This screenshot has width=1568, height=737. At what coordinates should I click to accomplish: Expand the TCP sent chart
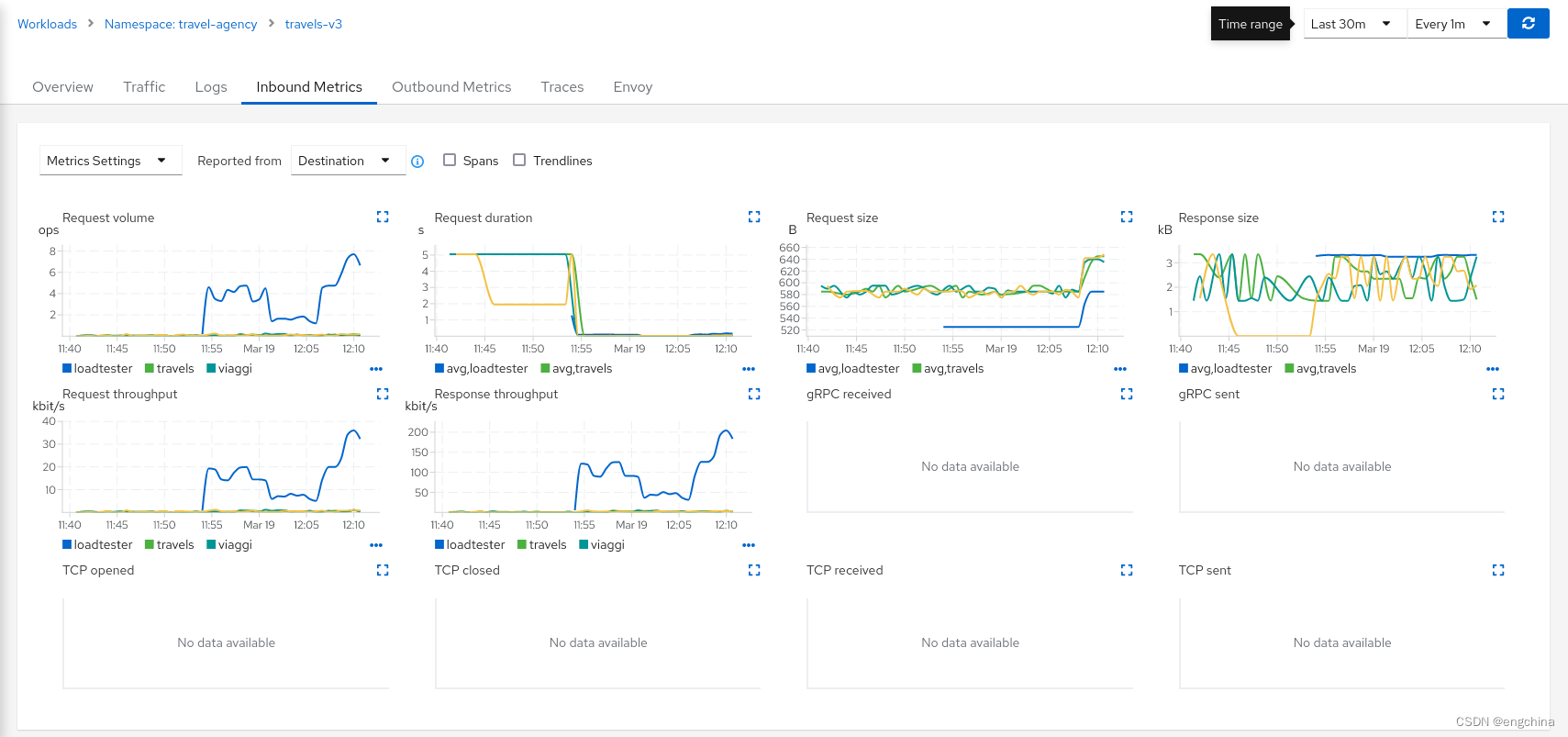pos(1498,570)
